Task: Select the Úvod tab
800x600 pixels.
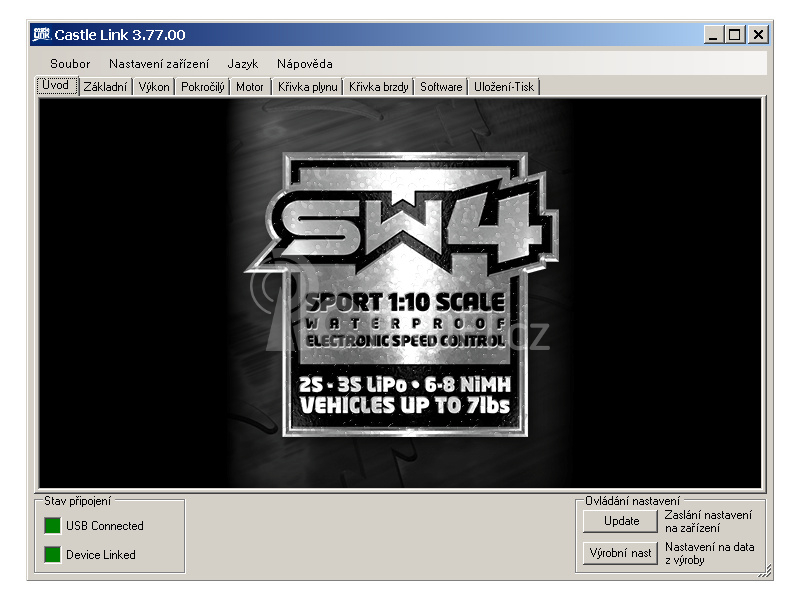Action: coord(57,85)
